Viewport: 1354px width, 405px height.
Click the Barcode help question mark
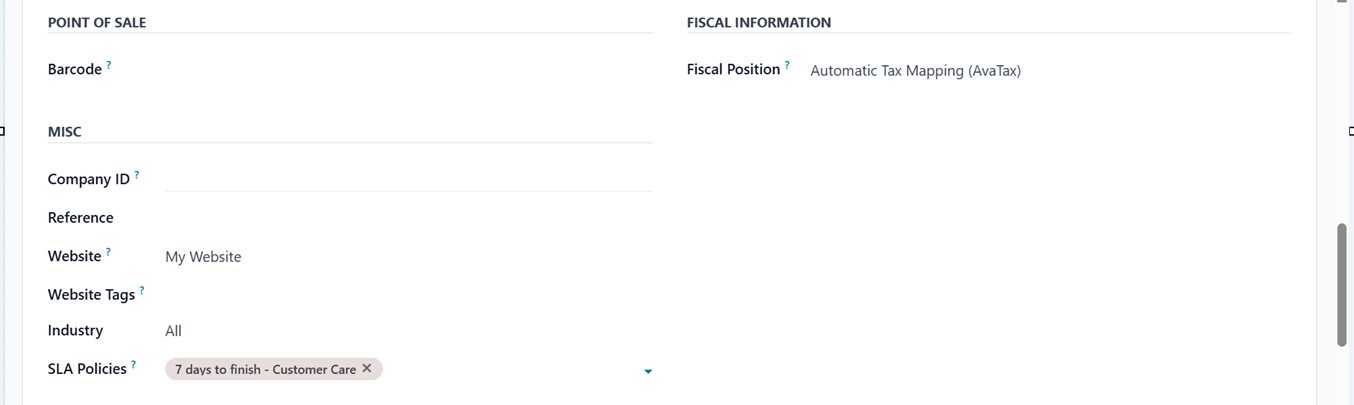pyautogui.click(x=109, y=65)
